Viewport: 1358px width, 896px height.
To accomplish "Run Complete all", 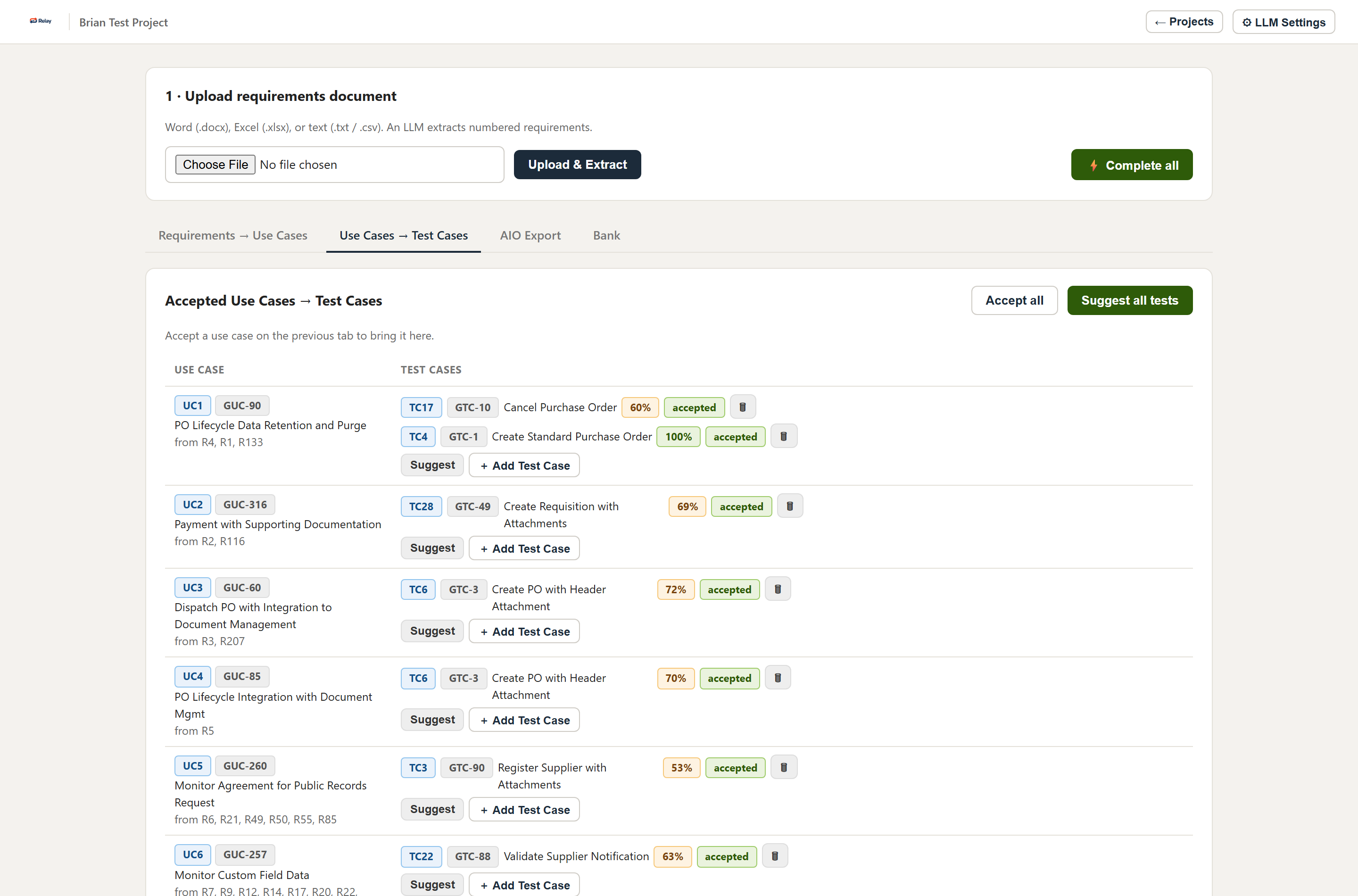I will coord(1131,165).
